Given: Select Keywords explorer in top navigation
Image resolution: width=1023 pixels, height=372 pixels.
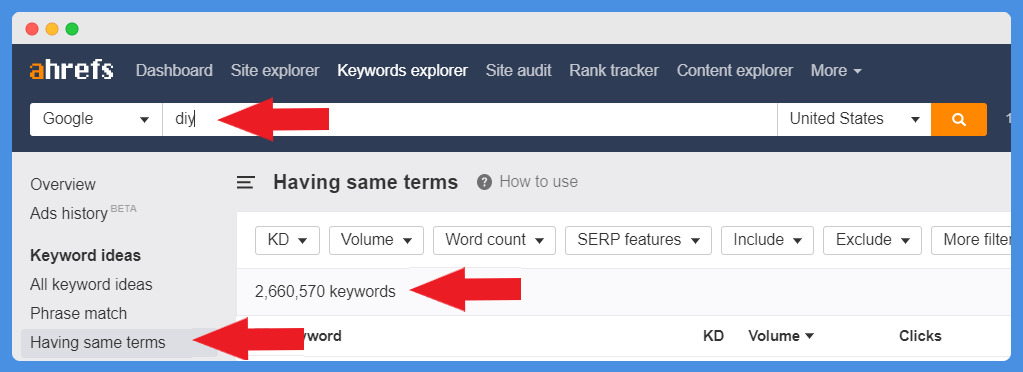Looking at the screenshot, I should coord(403,70).
